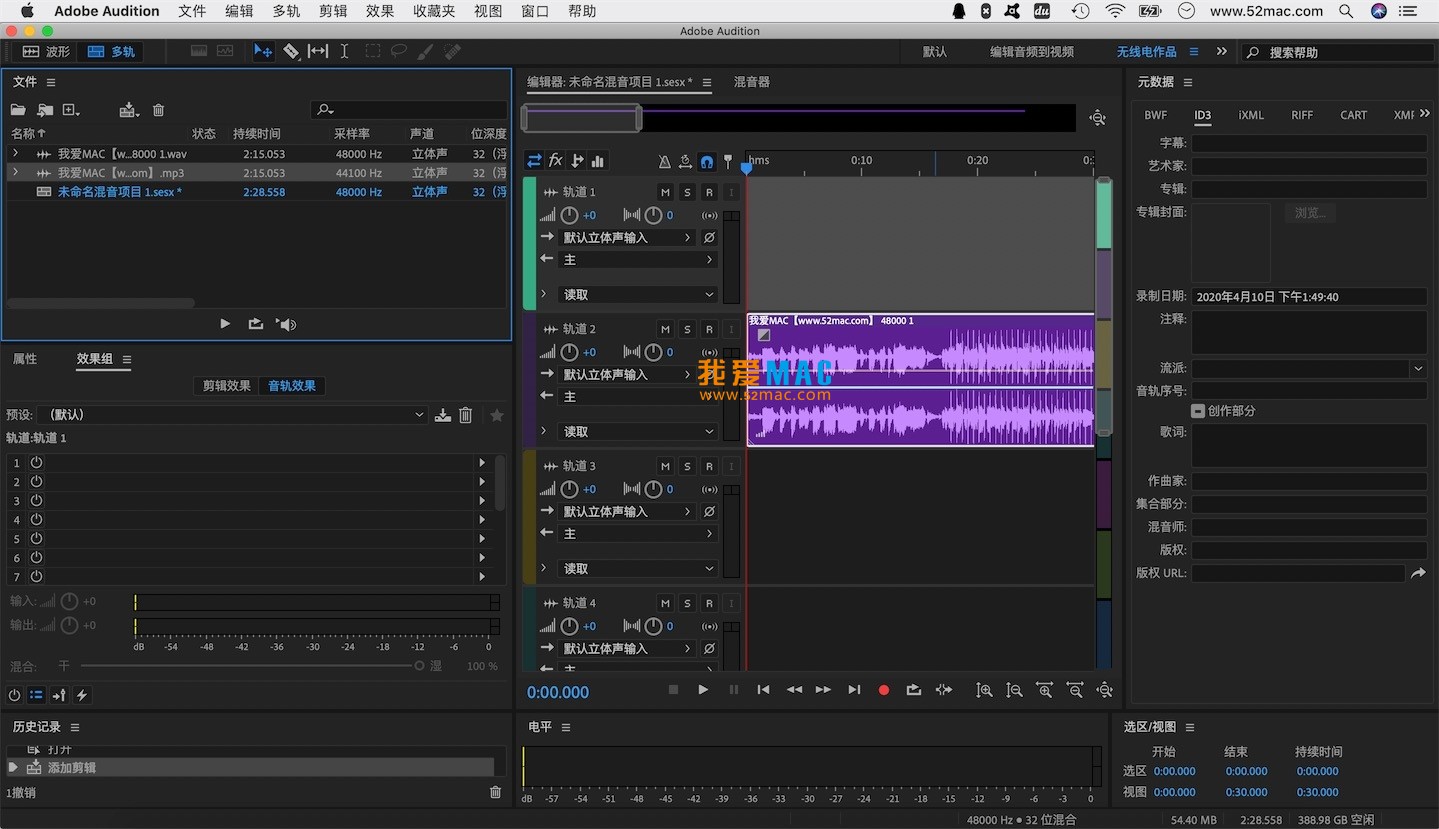Image resolution: width=1439 pixels, height=829 pixels.
Task: Switch to the 属性 panel tab
Action: click(25, 359)
